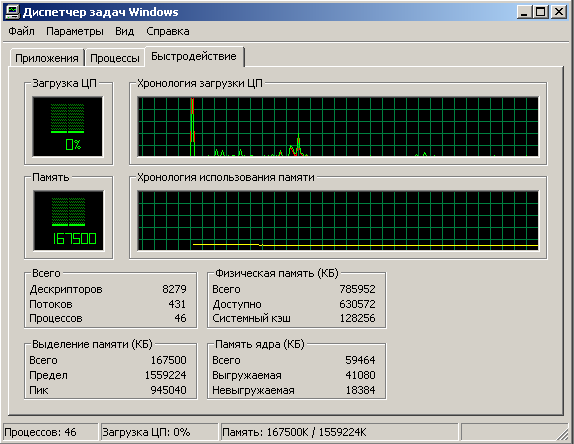Open the Параметры menu
Screen dimensions: 574x444
point(75,31)
